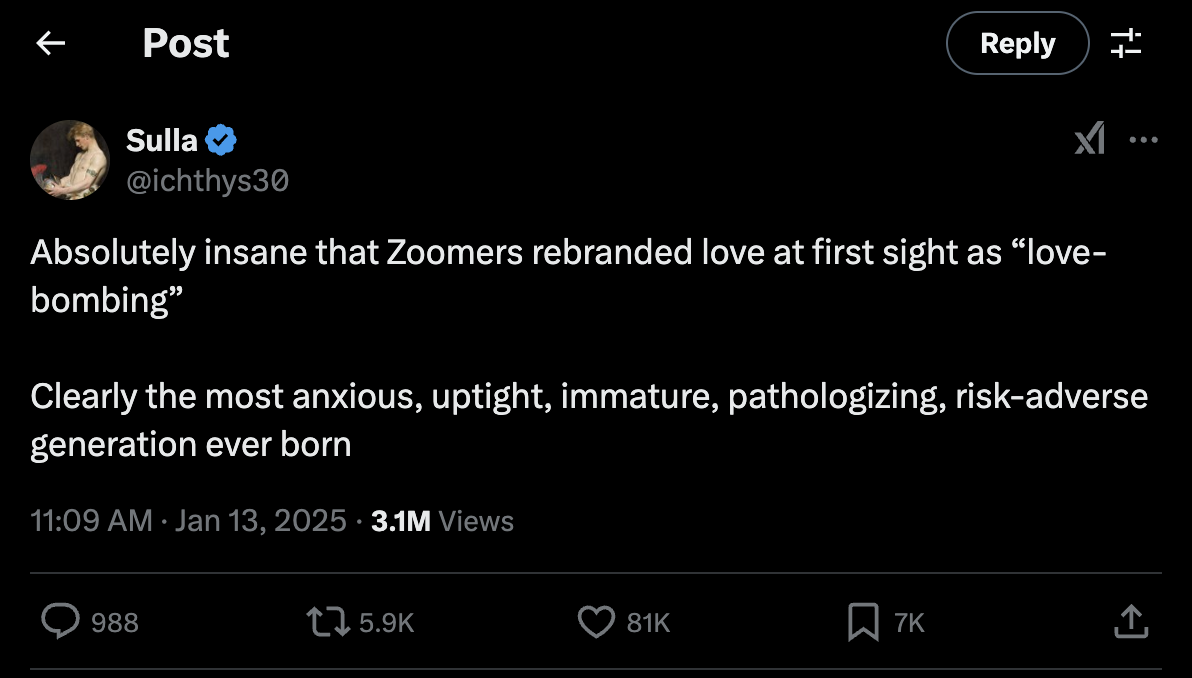Screen dimensions: 1192x678
Task: Like the post with the heart icon
Action: [x=596, y=622]
